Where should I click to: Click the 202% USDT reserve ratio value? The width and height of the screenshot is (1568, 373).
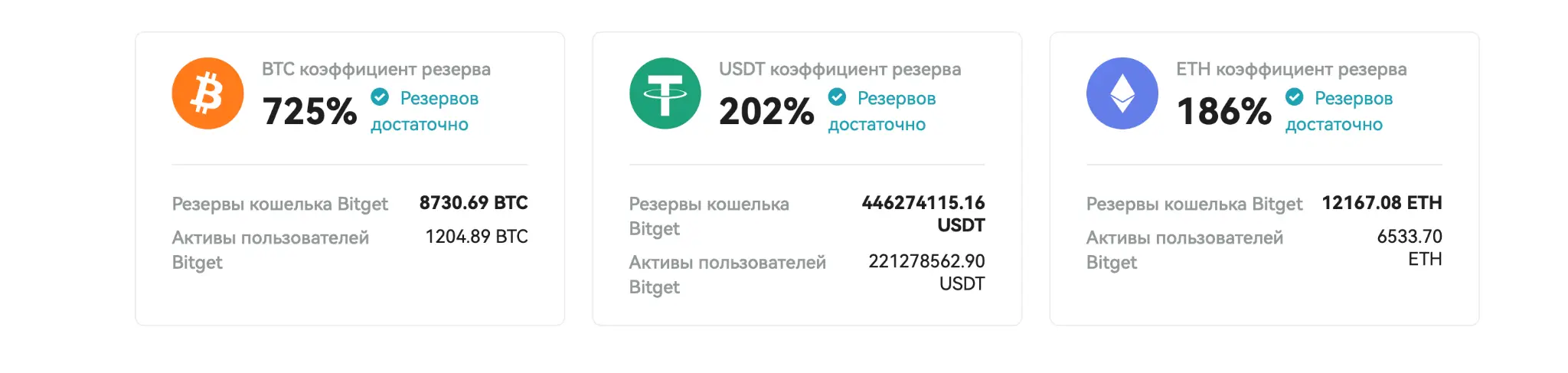click(x=766, y=112)
